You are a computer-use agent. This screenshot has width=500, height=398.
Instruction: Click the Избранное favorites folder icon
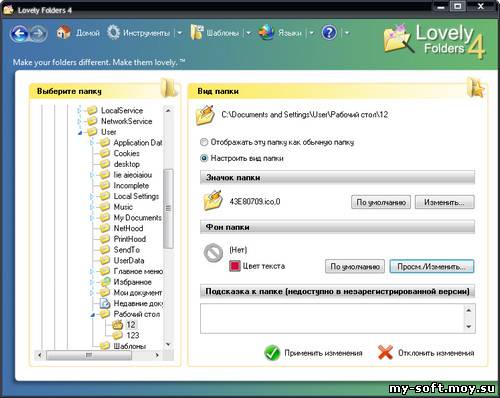pyautogui.click(x=105, y=282)
